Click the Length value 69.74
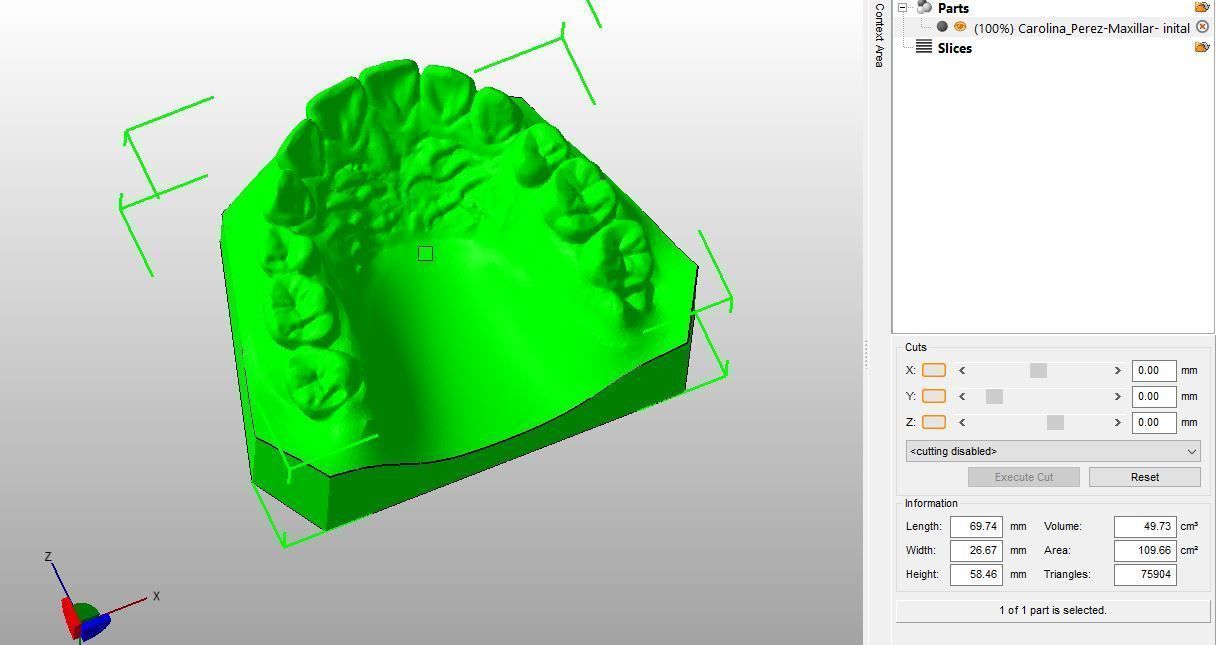The image size is (1216, 645). 976,526
